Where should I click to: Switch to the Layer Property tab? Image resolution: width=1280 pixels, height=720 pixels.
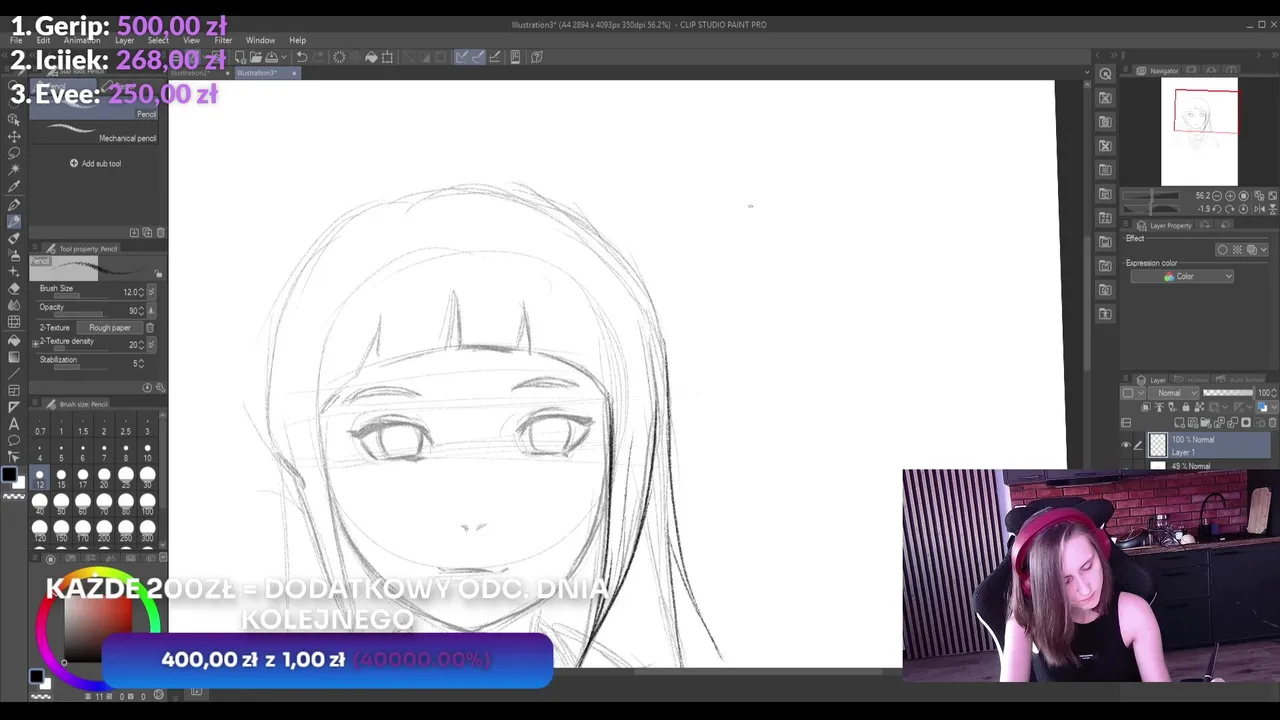(1165, 226)
